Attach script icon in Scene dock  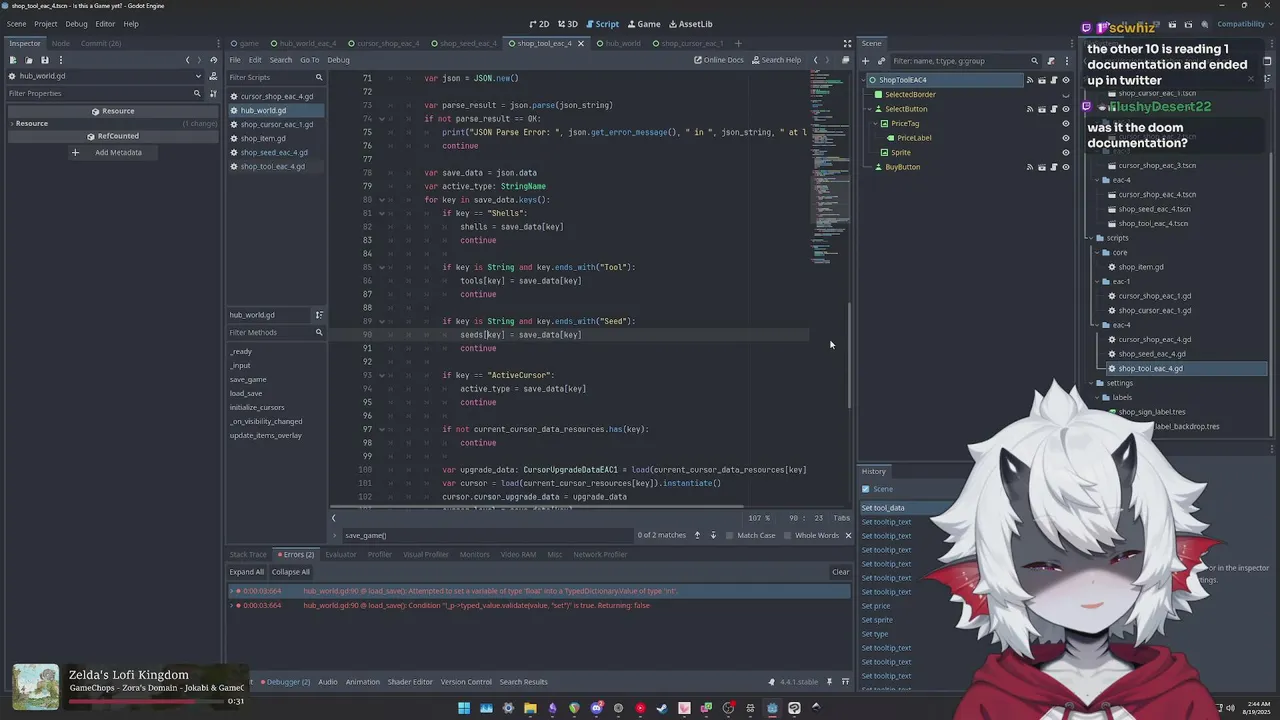(x=1051, y=61)
